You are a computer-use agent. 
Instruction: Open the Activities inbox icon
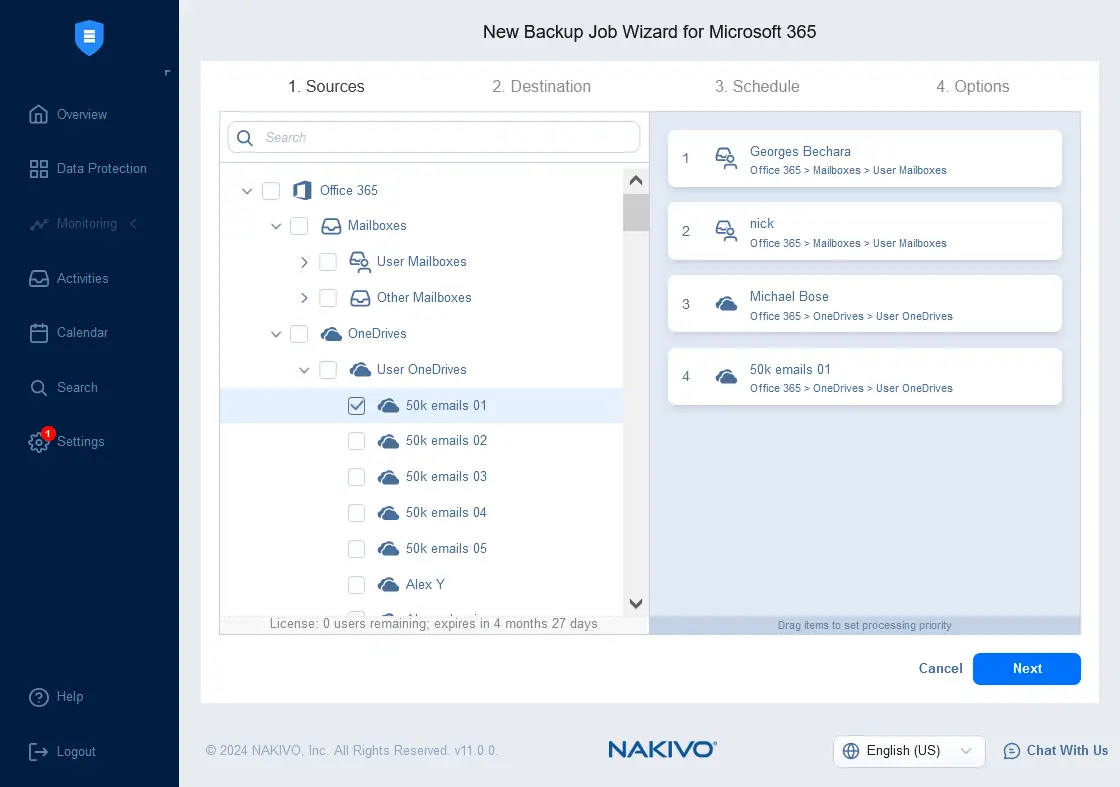39,279
